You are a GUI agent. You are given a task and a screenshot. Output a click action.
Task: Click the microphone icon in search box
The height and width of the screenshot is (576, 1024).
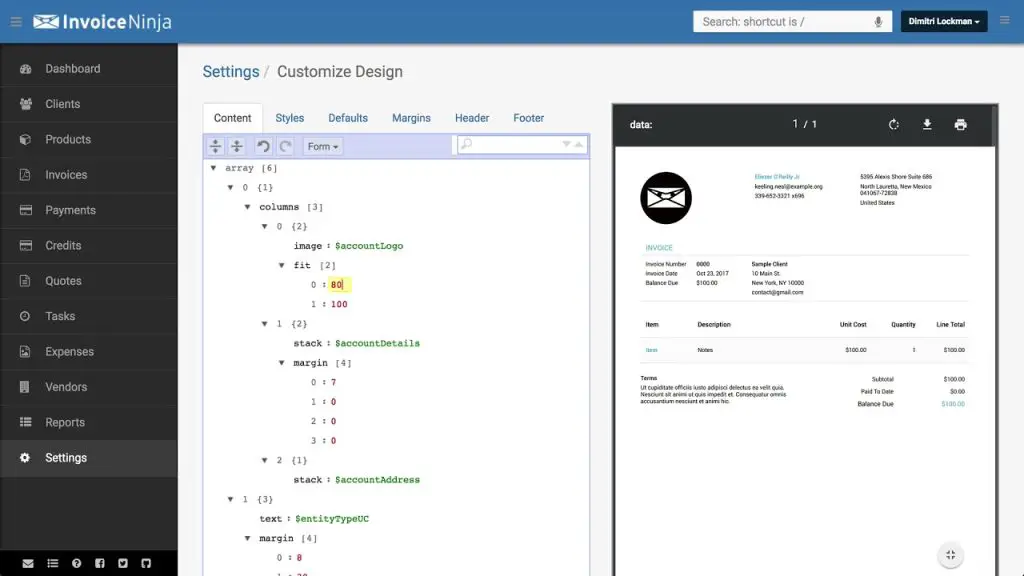[x=878, y=22]
